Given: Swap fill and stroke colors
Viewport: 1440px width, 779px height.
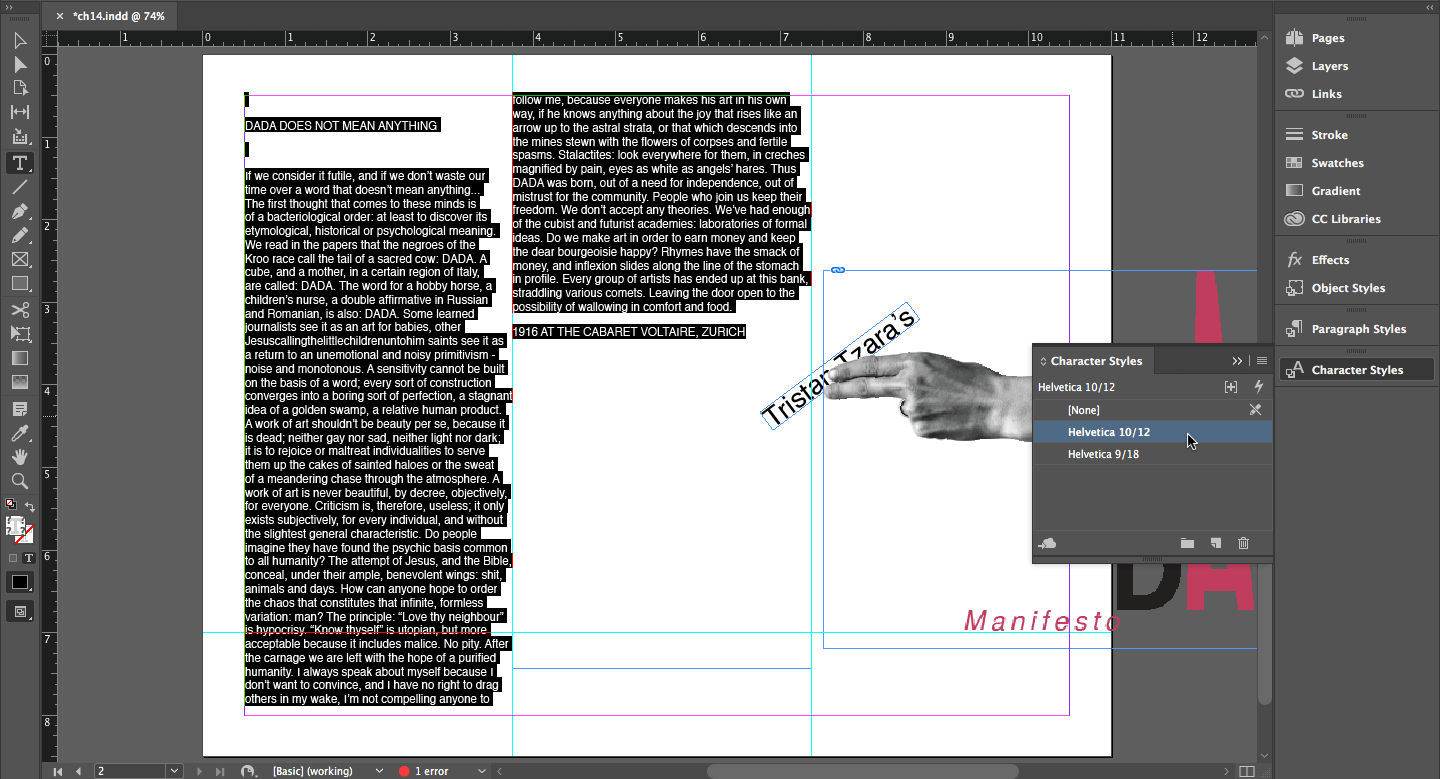Looking at the screenshot, I should tap(29, 507).
